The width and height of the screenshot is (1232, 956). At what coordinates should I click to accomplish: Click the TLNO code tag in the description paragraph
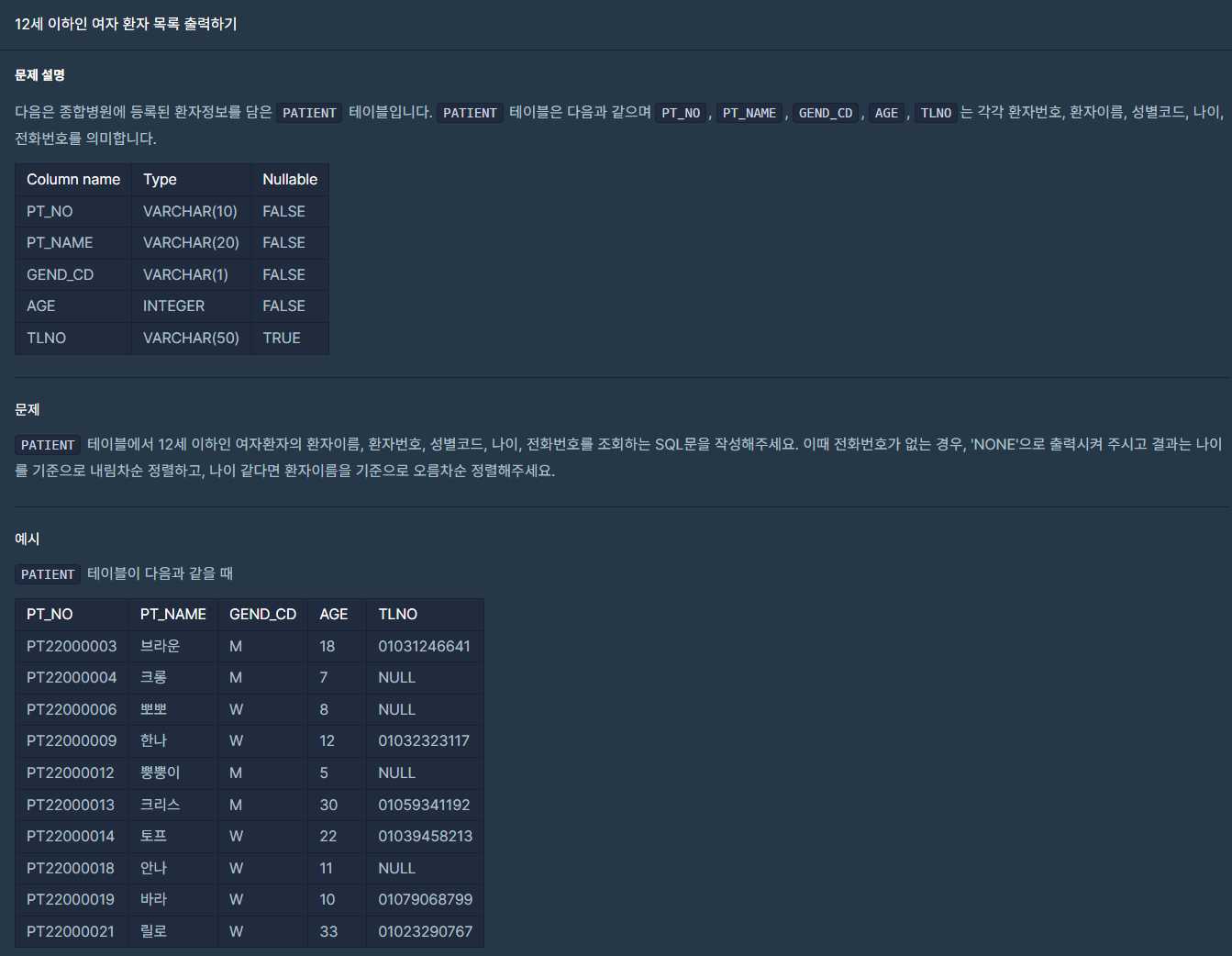pyautogui.click(x=936, y=113)
